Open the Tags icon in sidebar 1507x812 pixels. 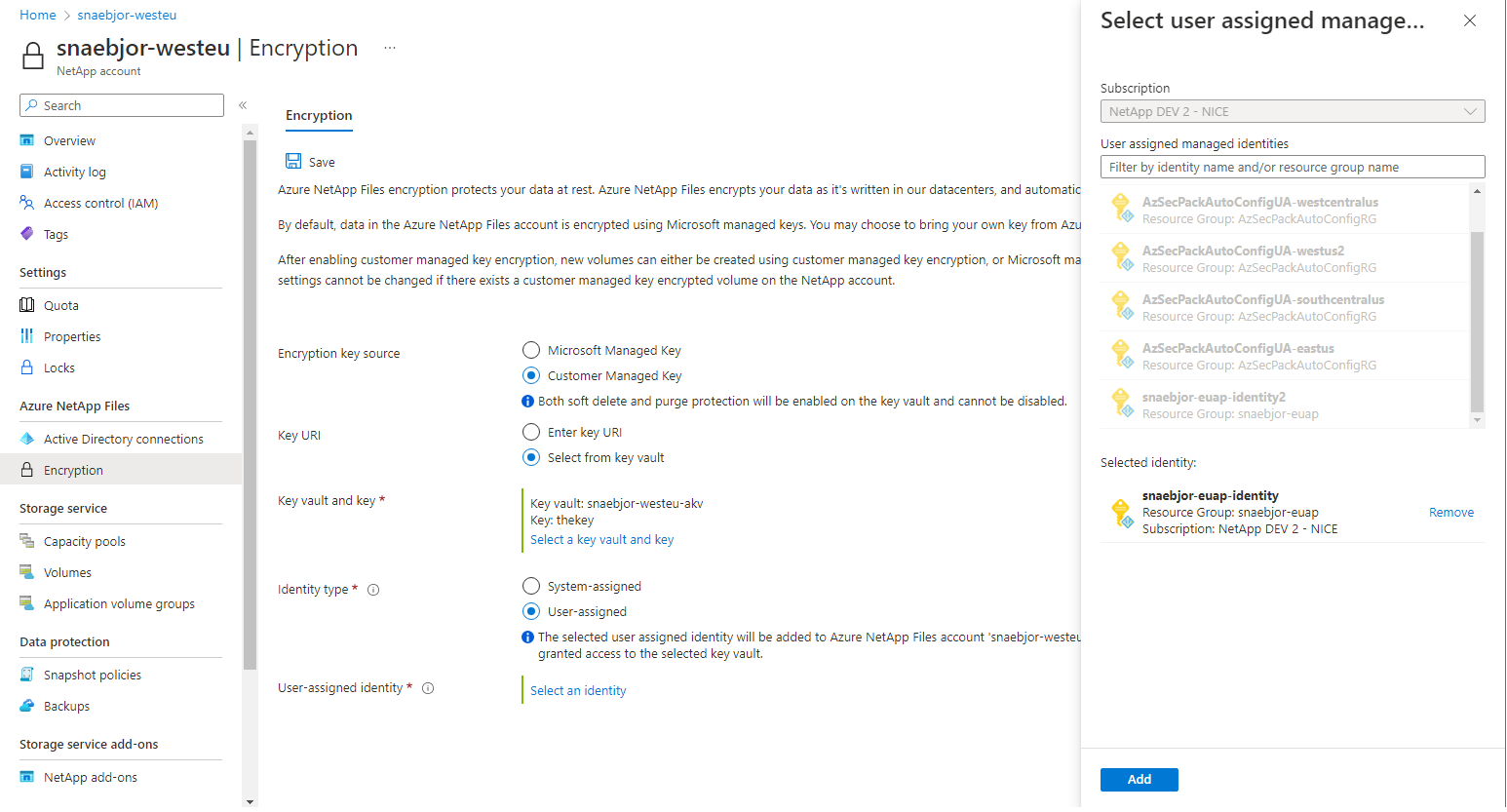(x=27, y=234)
